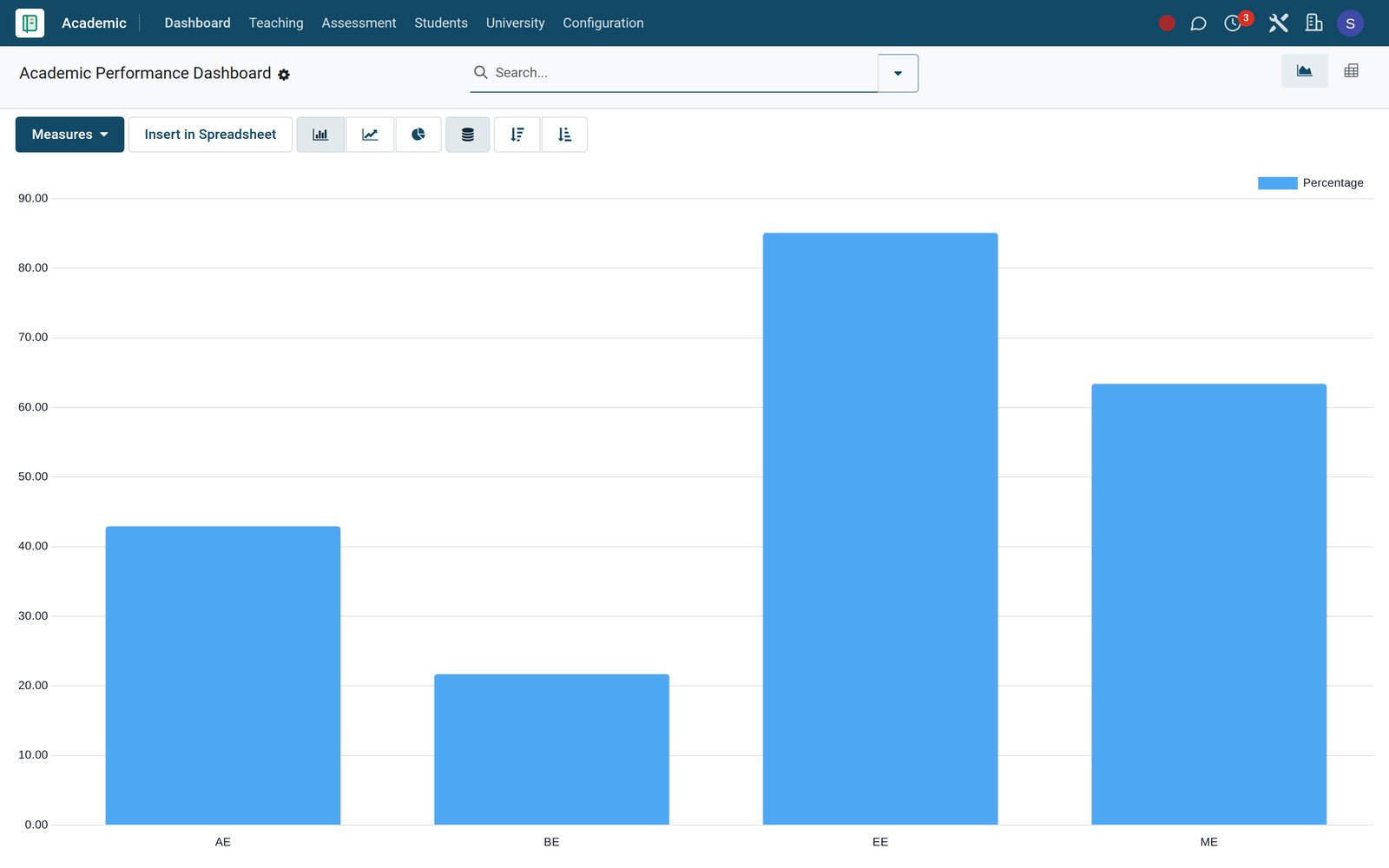
Task: Toggle stacked chart option
Action: (x=468, y=135)
